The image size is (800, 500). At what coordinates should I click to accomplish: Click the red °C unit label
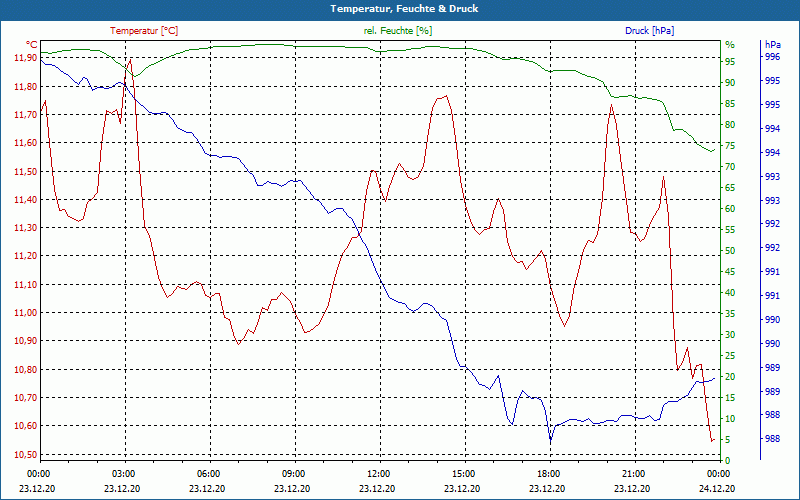pyautogui.click(x=32, y=45)
